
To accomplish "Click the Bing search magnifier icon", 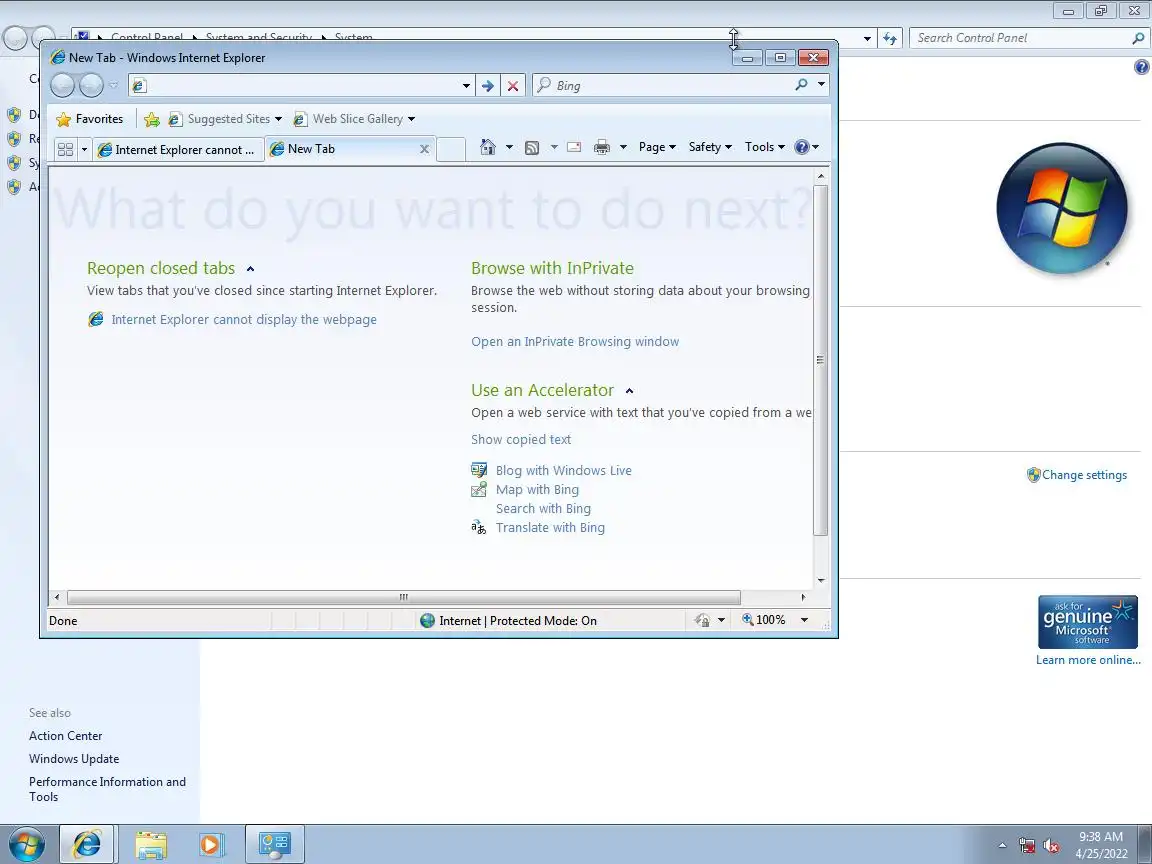I will [x=802, y=85].
